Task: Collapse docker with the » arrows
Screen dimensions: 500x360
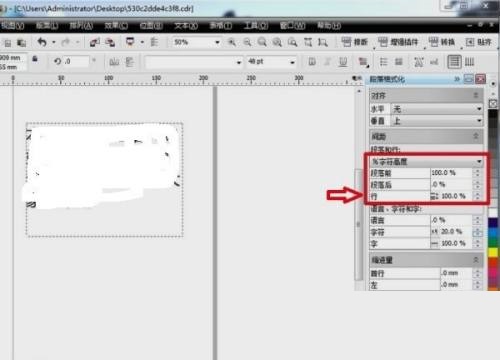Action: click(x=457, y=79)
